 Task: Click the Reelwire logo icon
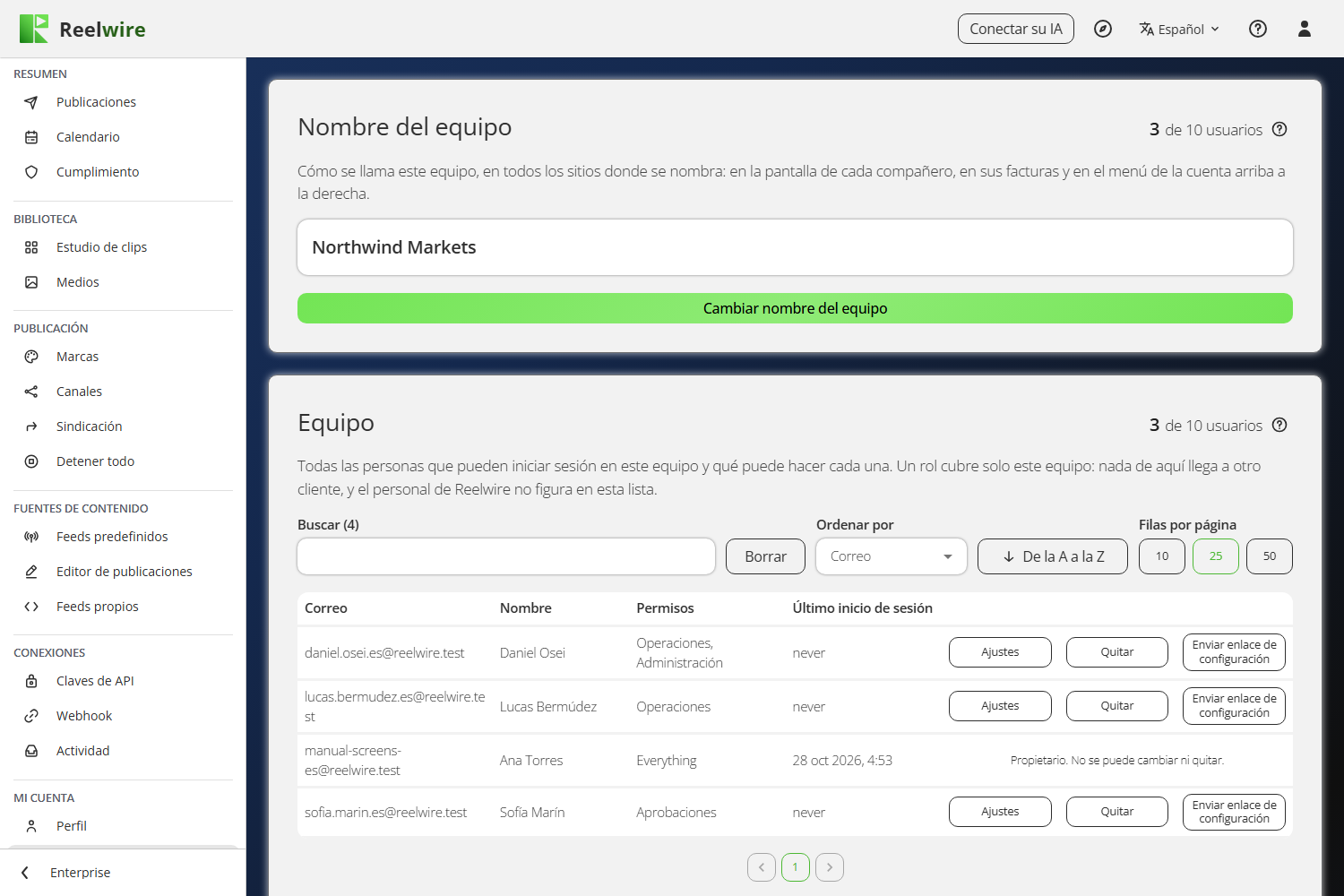34,29
